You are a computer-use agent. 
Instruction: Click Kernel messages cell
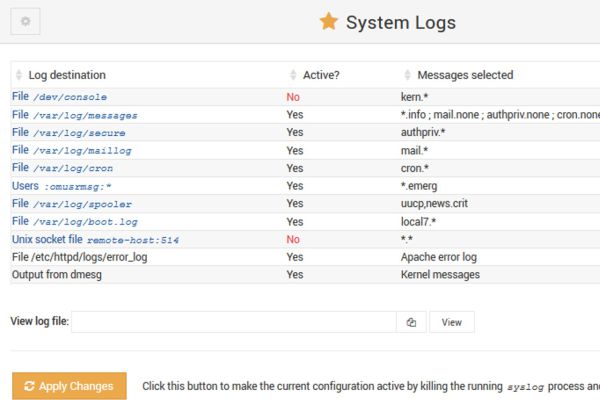pyautogui.click(x=440, y=275)
